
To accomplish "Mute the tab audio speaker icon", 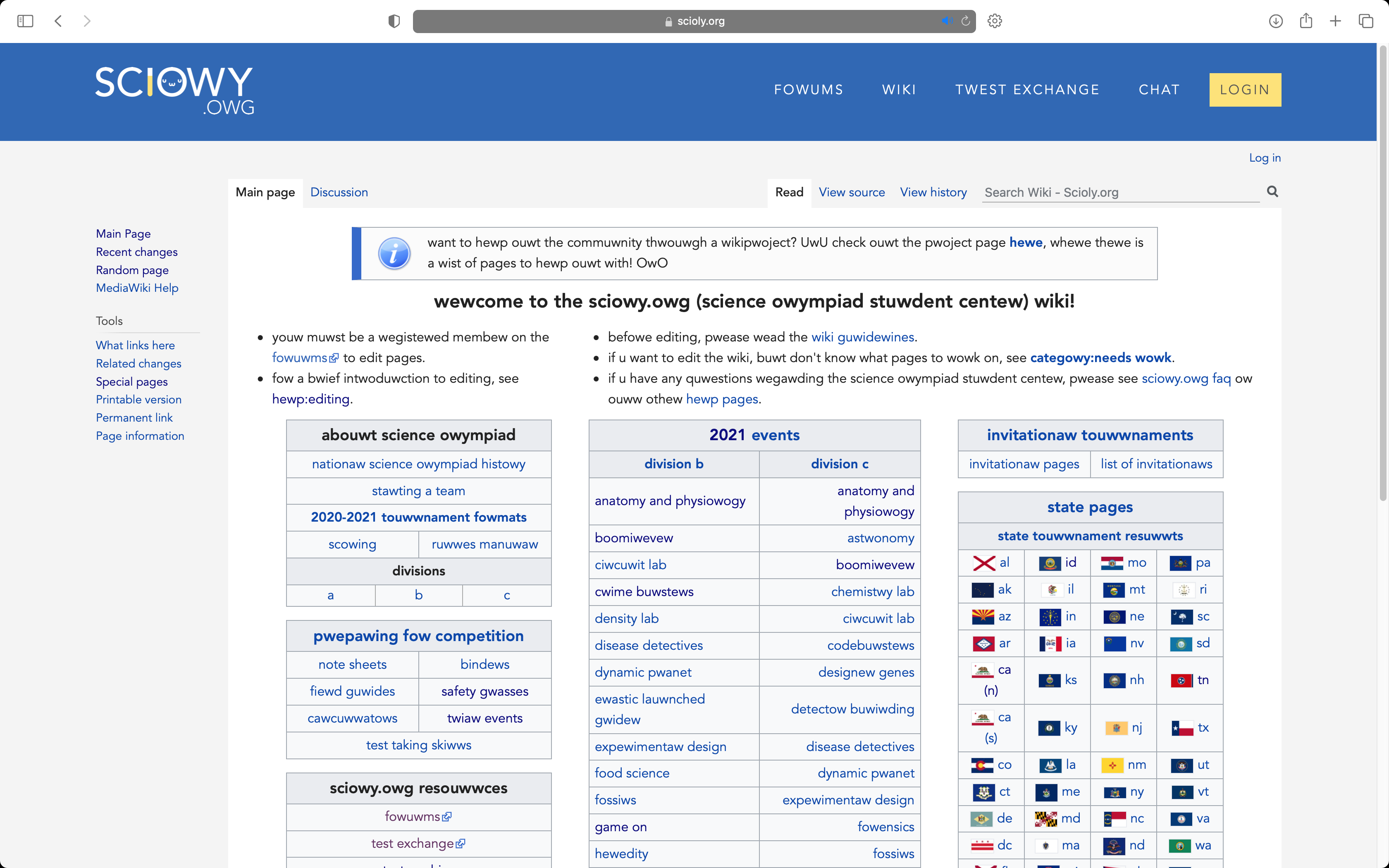I will (x=947, y=21).
